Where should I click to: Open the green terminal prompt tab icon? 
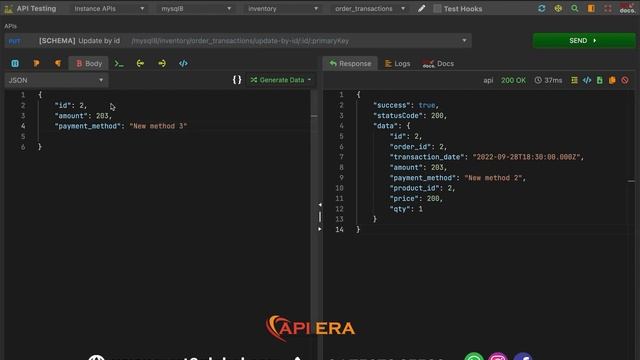pyautogui.click(x=119, y=63)
